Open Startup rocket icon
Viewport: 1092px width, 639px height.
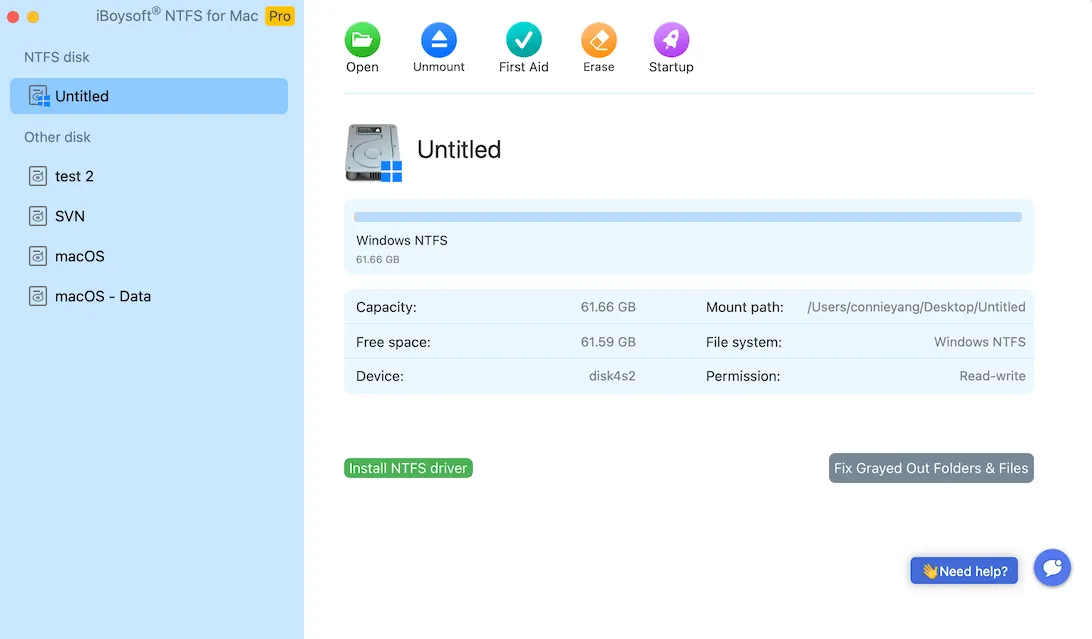coord(670,41)
